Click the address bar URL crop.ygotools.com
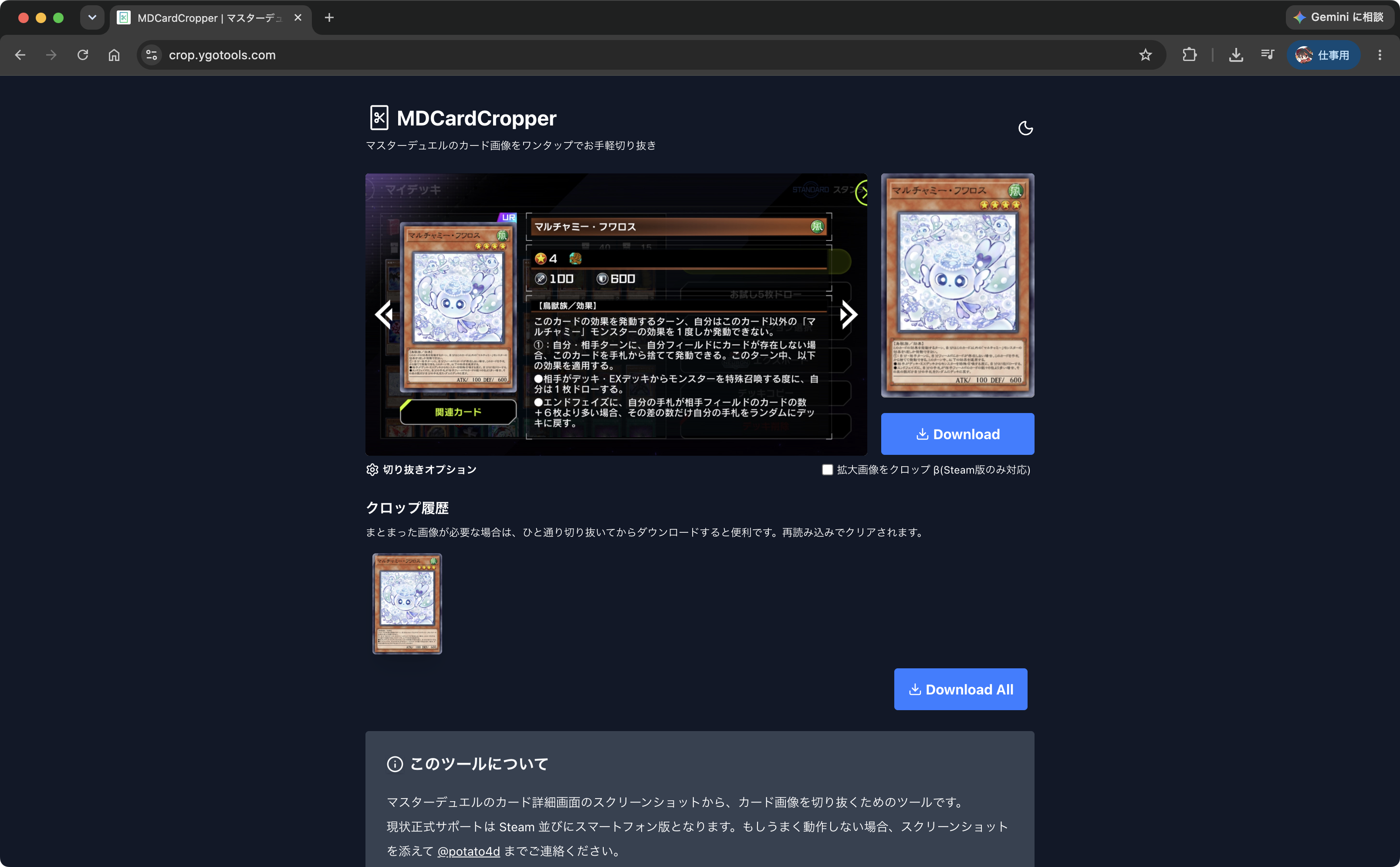This screenshot has width=1400, height=867. pyautogui.click(x=223, y=55)
